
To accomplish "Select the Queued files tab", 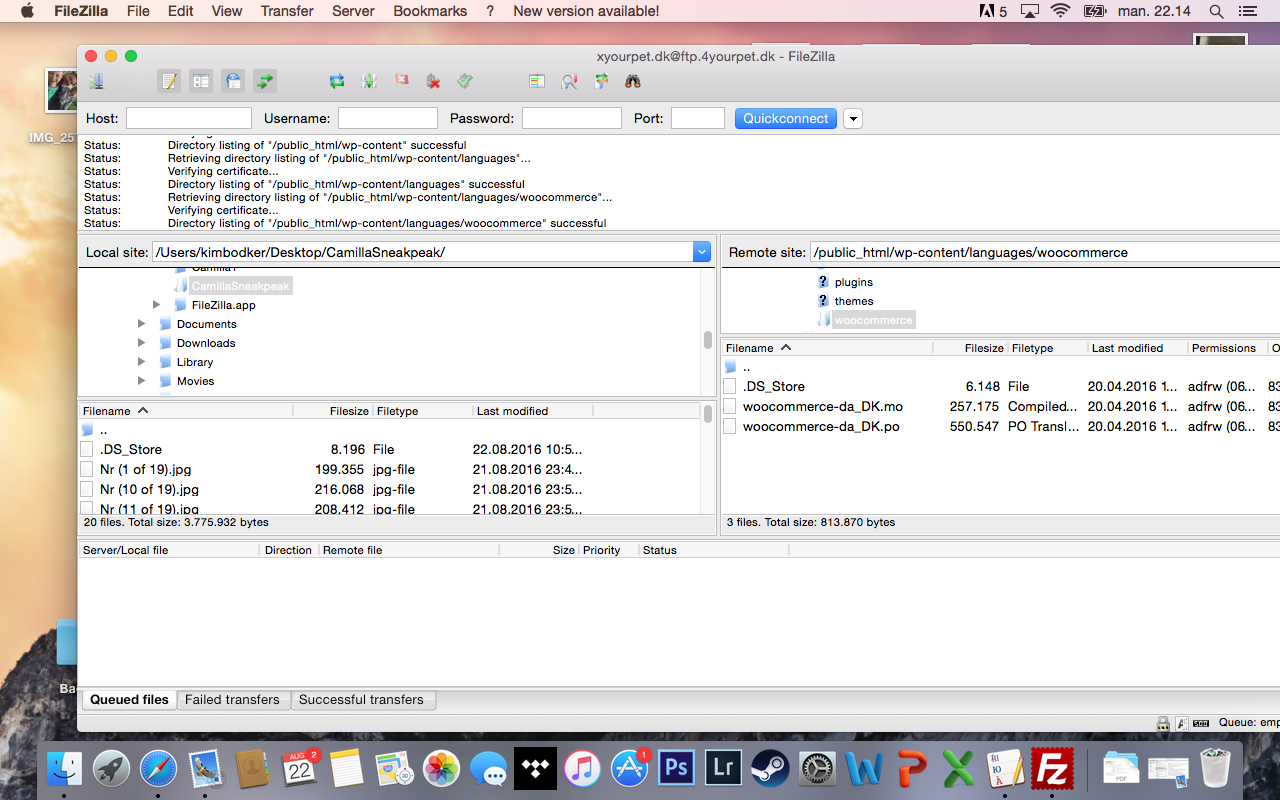I will click(x=129, y=700).
